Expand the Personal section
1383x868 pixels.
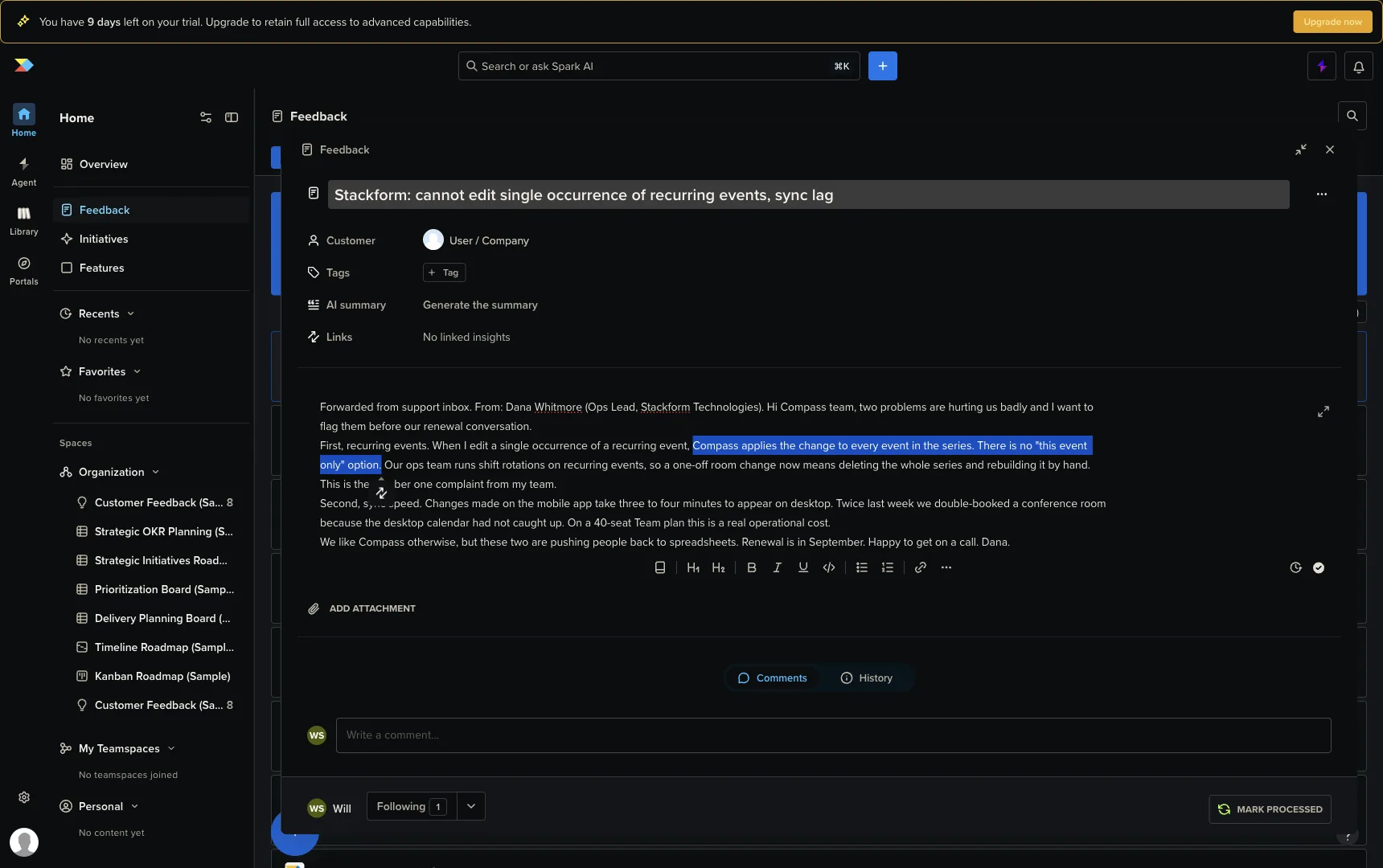pos(100,806)
